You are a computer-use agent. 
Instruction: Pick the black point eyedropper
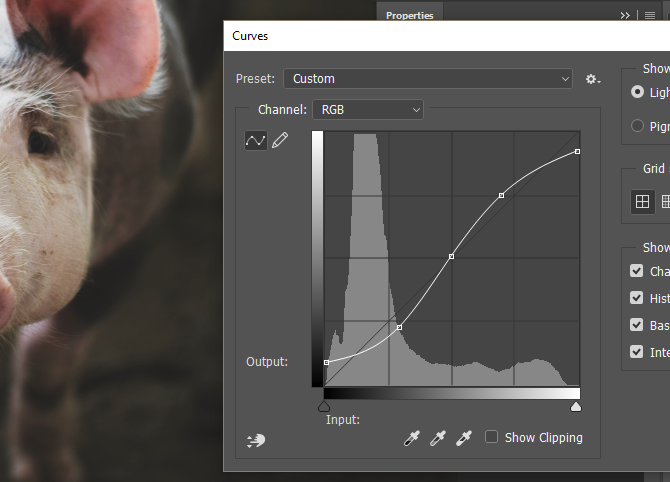tap(412, 438)
